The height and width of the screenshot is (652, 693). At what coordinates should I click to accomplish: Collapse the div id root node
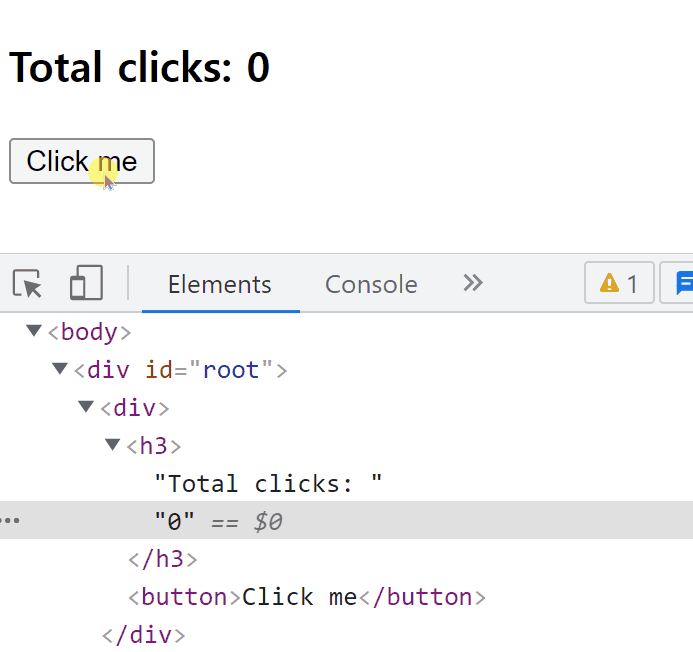pos(60,368)
